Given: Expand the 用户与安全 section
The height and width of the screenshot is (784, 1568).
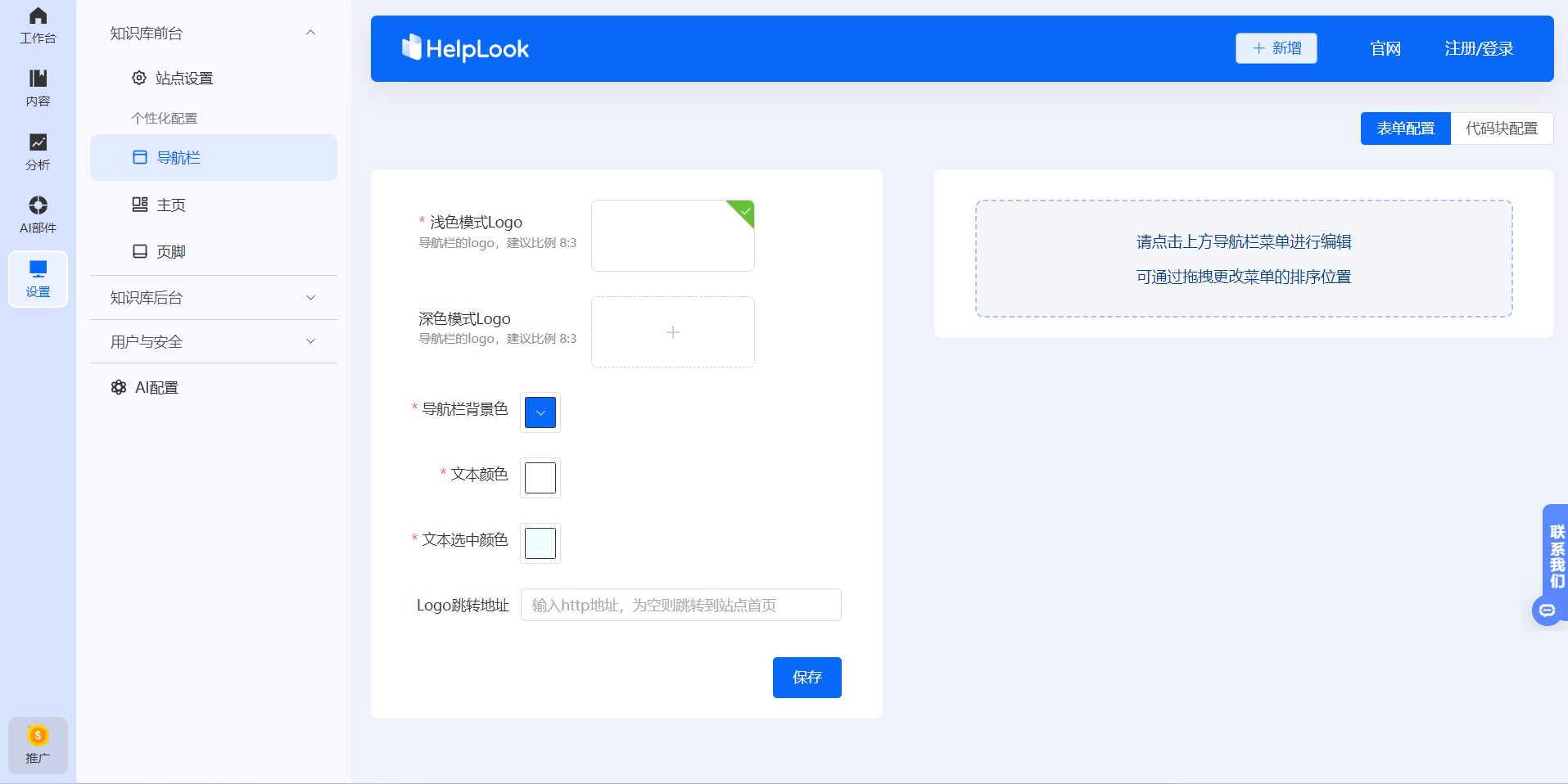Looking at the screenshot, I should 310,341.
